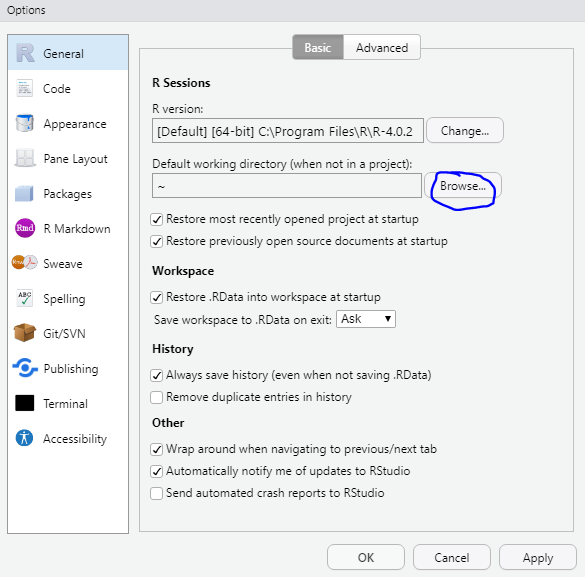Uncheck automatically notify of RStudio updates
The height and width of the screenshot is (577, 585).
coord(157,471)
